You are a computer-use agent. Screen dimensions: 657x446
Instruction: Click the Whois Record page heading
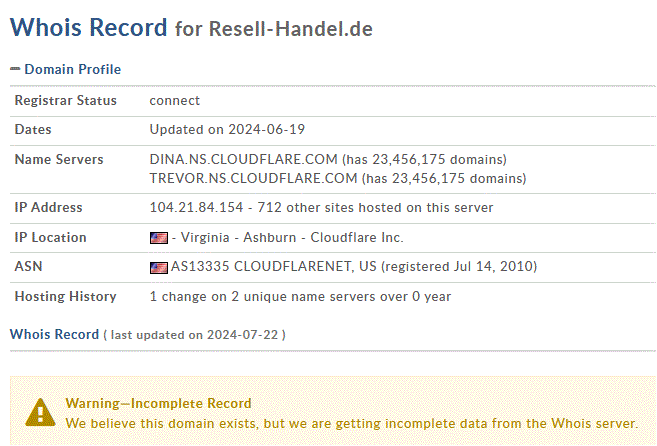pyautogui.click(x=88, y=27)
